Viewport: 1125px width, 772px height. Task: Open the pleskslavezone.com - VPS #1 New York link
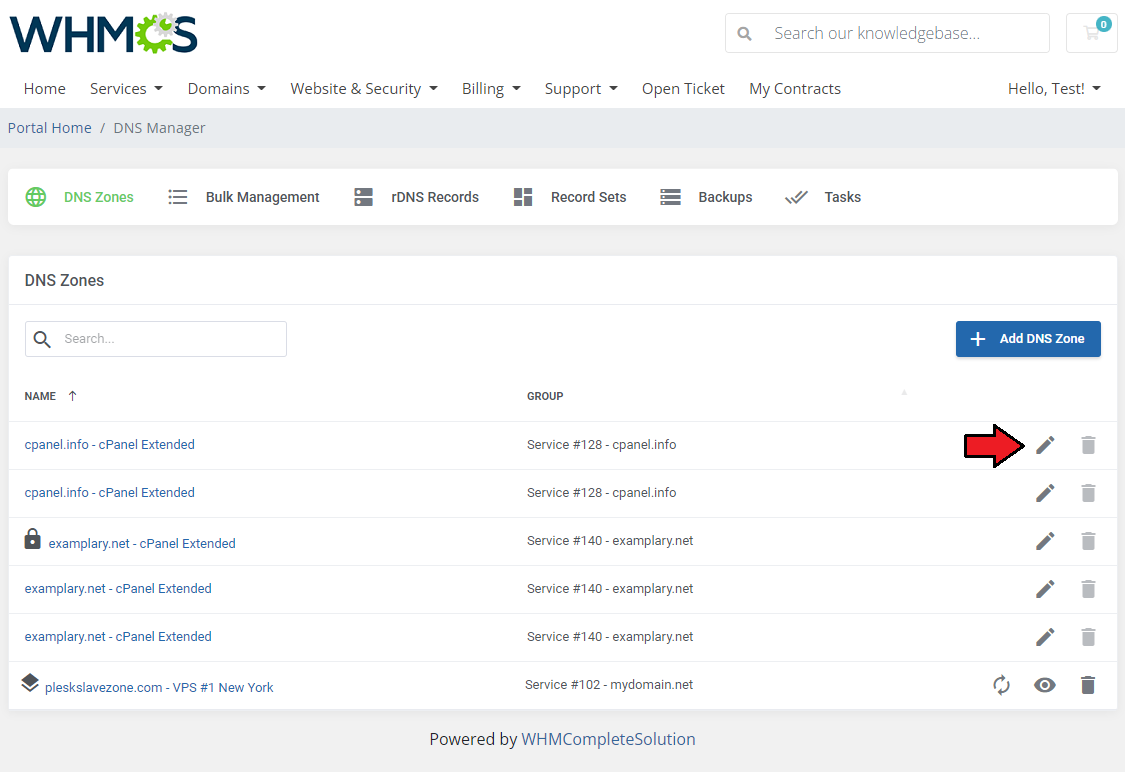tap(159, 687)
